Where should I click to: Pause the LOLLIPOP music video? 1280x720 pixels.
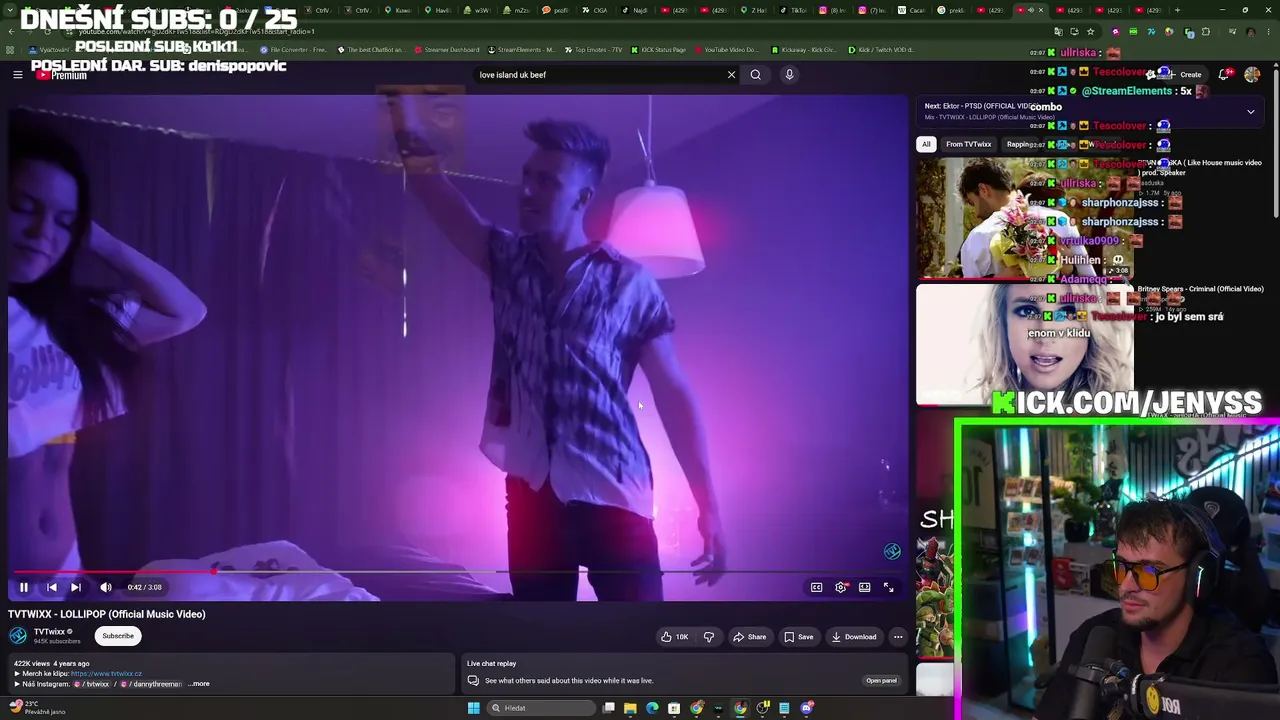24,587
